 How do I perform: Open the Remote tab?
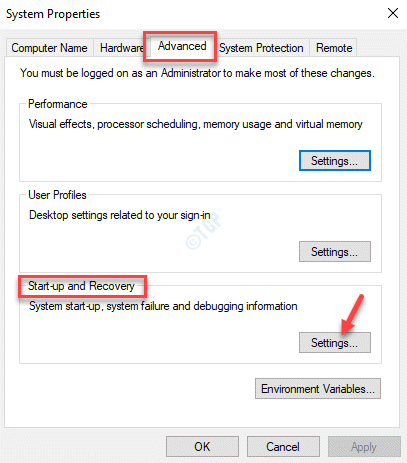(x=334, y=48)
